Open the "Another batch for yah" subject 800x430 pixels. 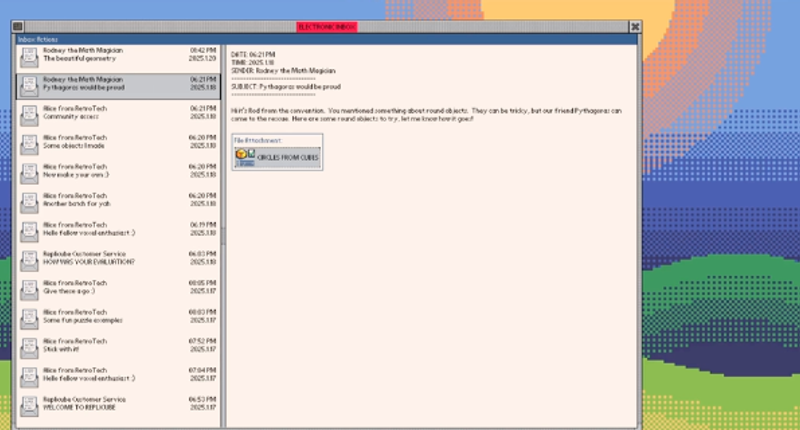[77, 204]
